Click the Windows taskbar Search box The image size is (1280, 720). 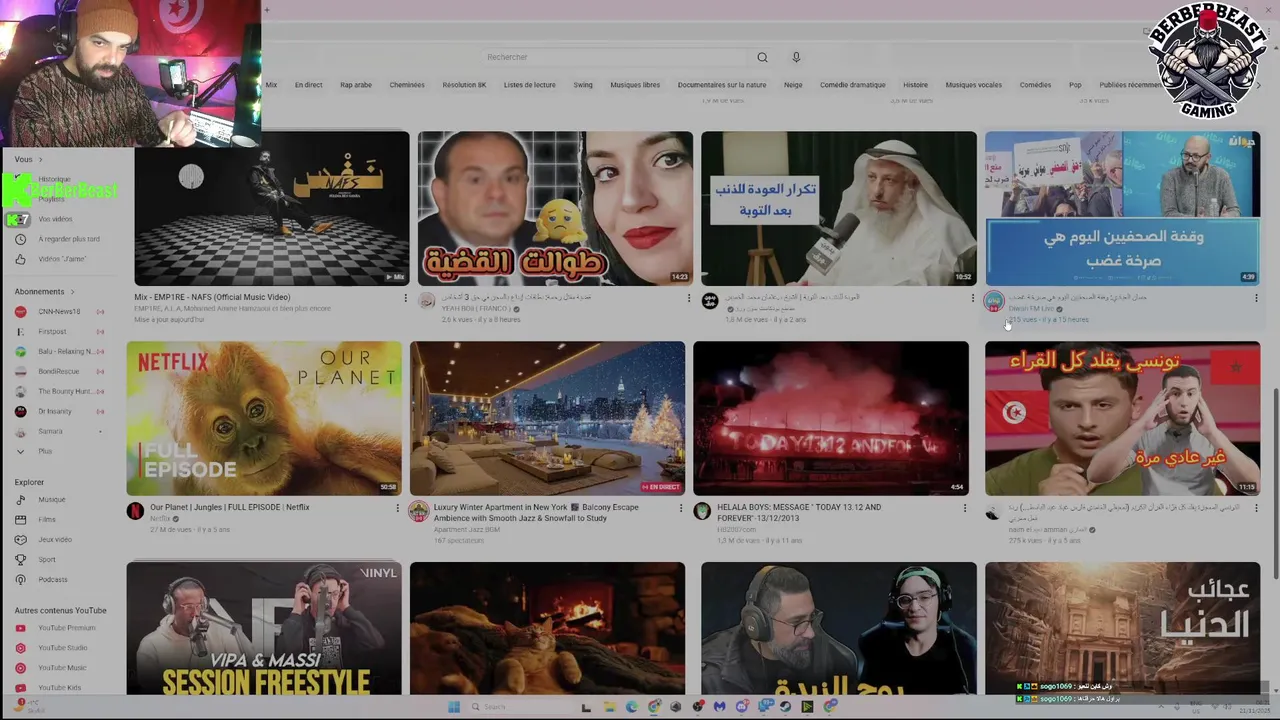(520, 707)
